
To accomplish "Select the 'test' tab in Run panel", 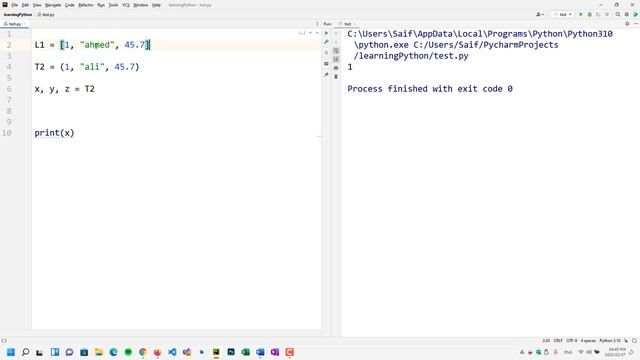I will 348,24.
